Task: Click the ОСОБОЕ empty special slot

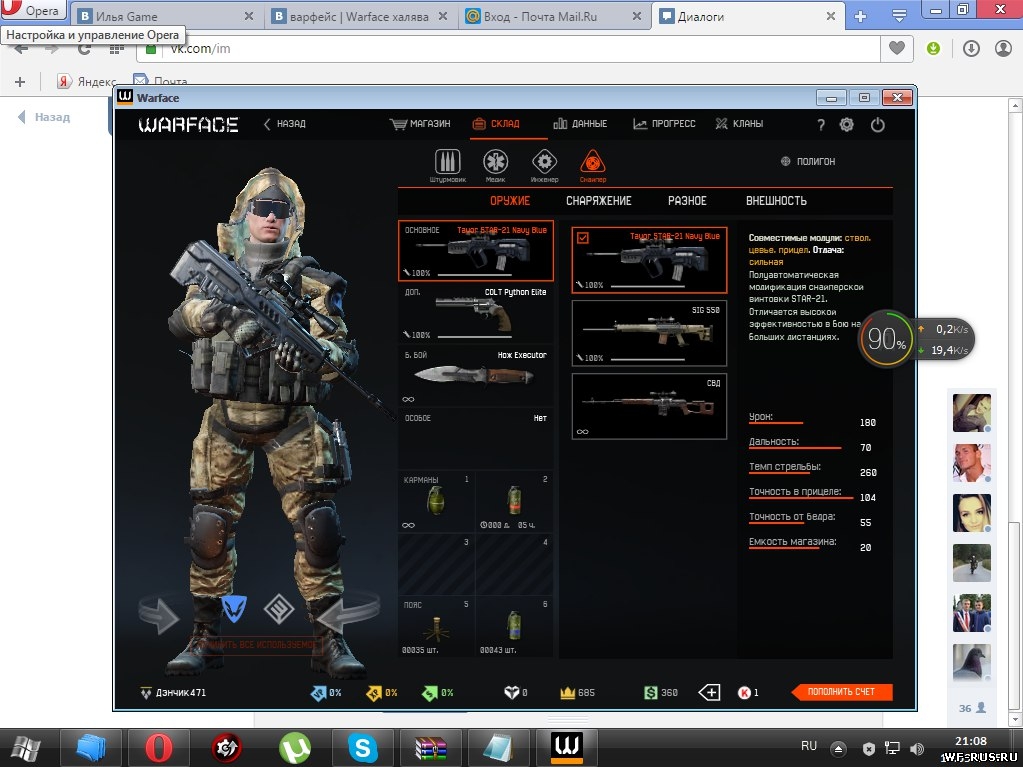Action: (476, 438)
